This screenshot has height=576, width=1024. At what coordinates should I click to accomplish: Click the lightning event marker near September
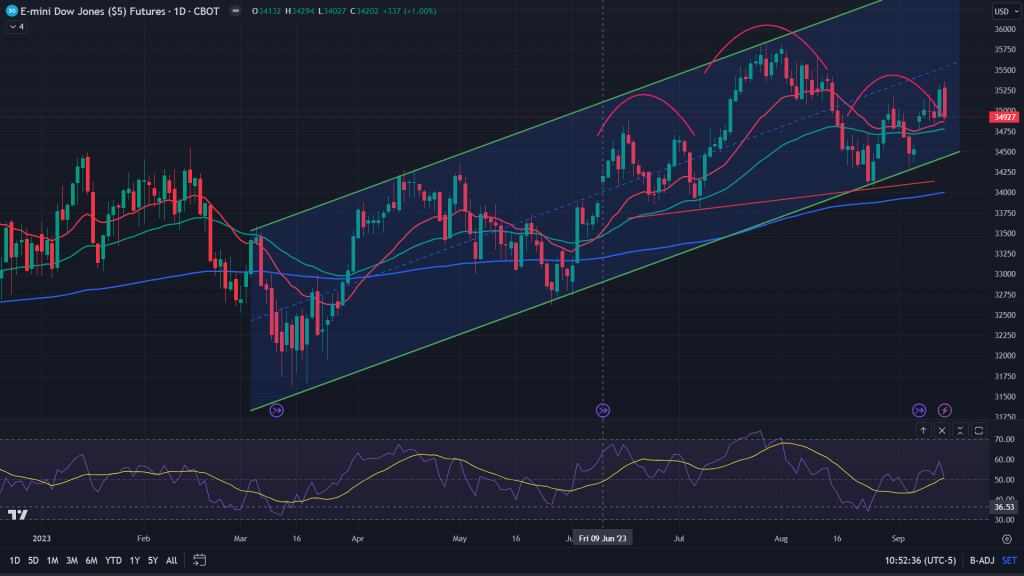(945, 410)
